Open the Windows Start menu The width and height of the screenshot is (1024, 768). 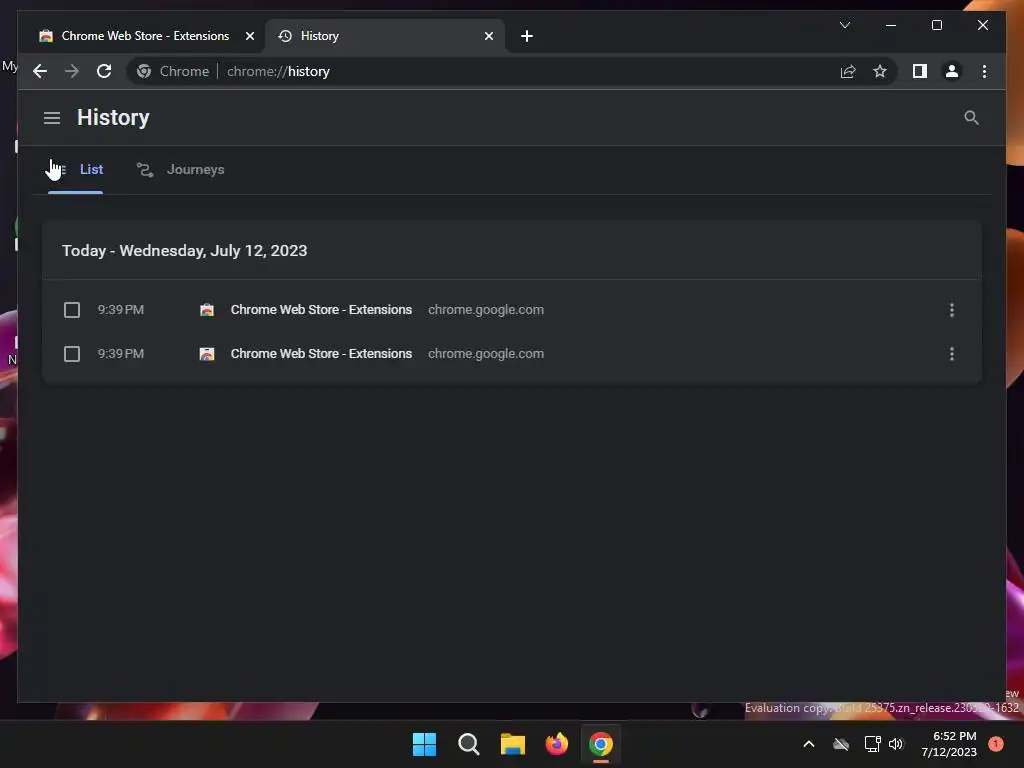(x=424, y=744)
